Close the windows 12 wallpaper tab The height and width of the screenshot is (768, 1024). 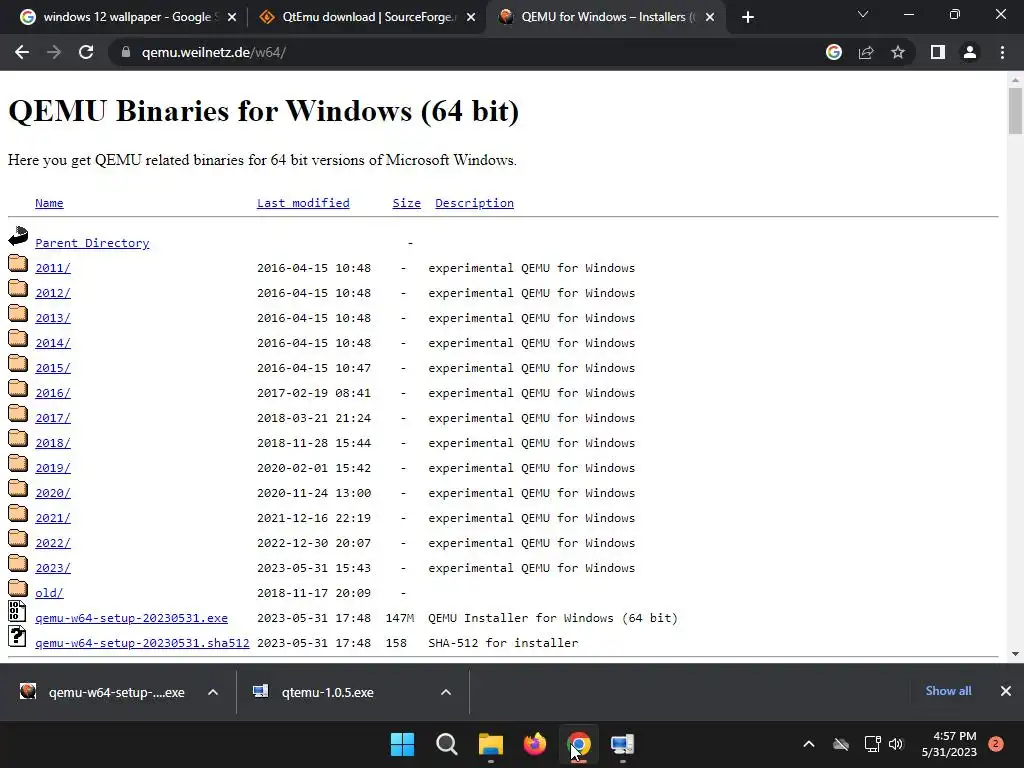point(232,17)
